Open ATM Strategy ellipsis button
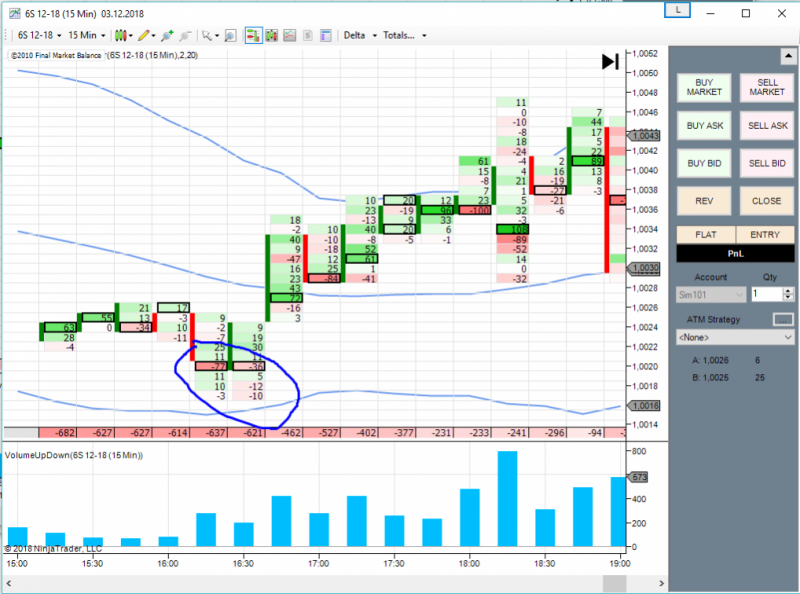Image resolution: width=800 pixels, height=594 pixels. click(783, 319)
